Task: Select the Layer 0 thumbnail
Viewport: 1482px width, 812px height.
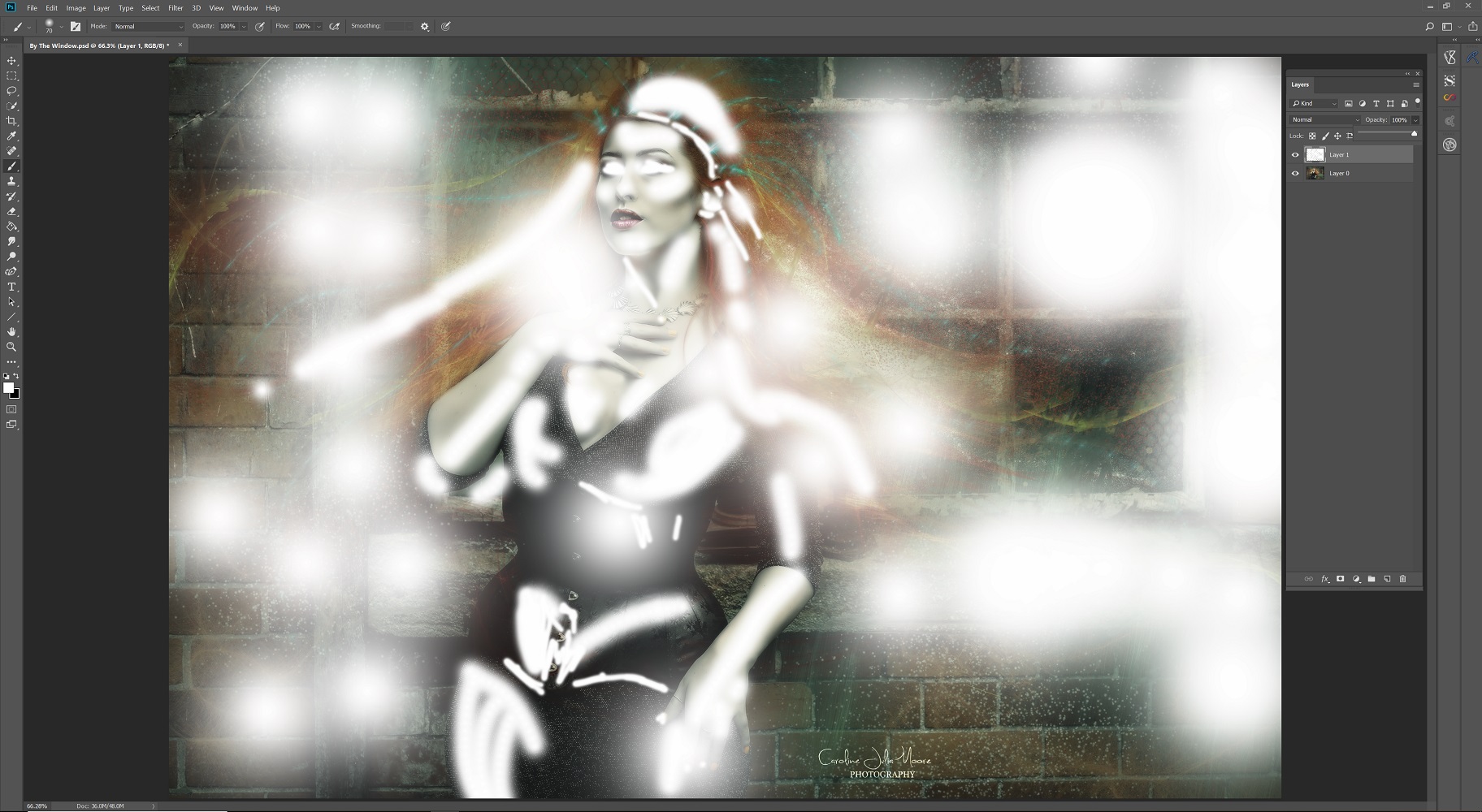Action: (x=1315, y=174)
